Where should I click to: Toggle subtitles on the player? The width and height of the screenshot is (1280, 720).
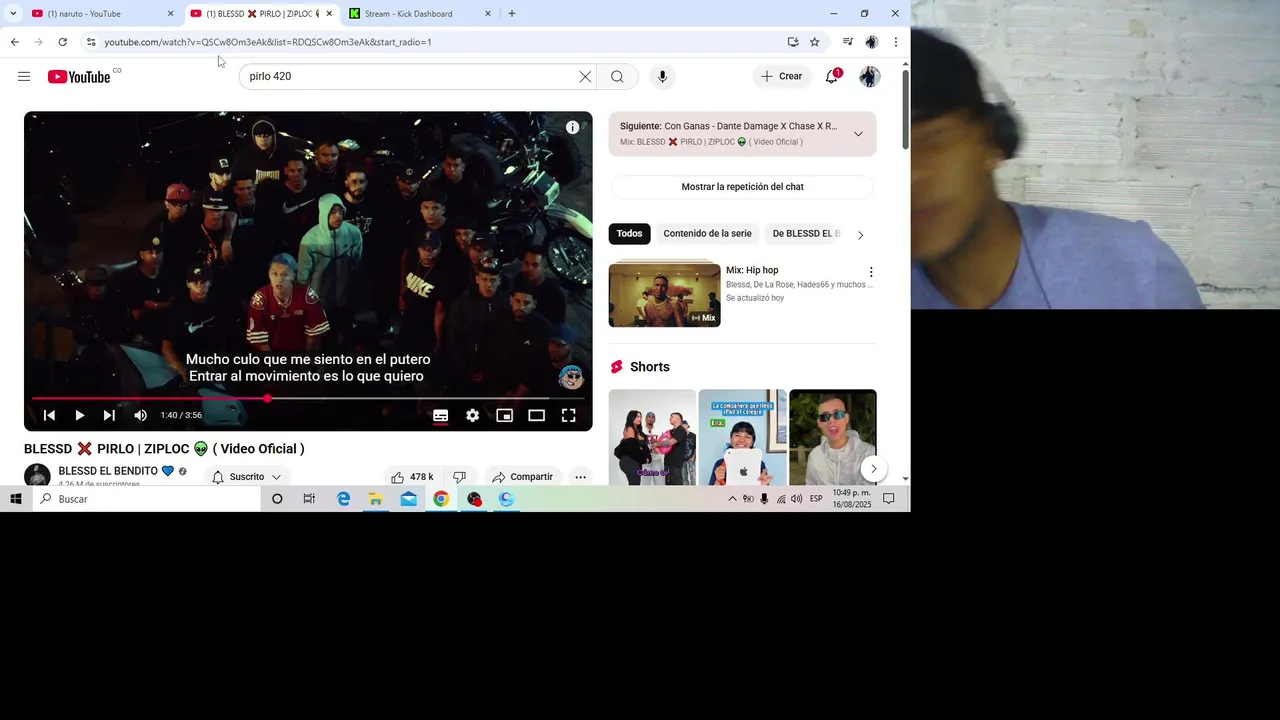click(440, 415)
